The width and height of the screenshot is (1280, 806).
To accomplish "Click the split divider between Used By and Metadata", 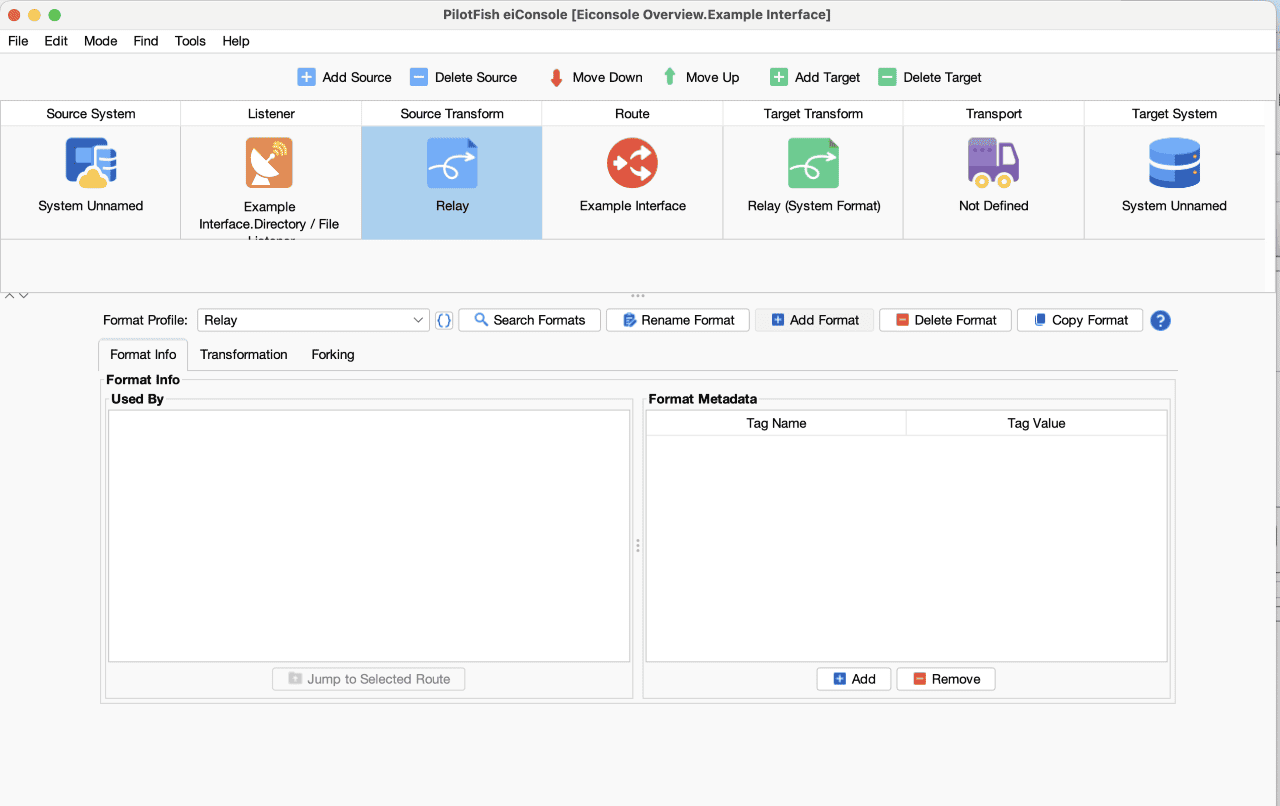I will coord(638,546).
